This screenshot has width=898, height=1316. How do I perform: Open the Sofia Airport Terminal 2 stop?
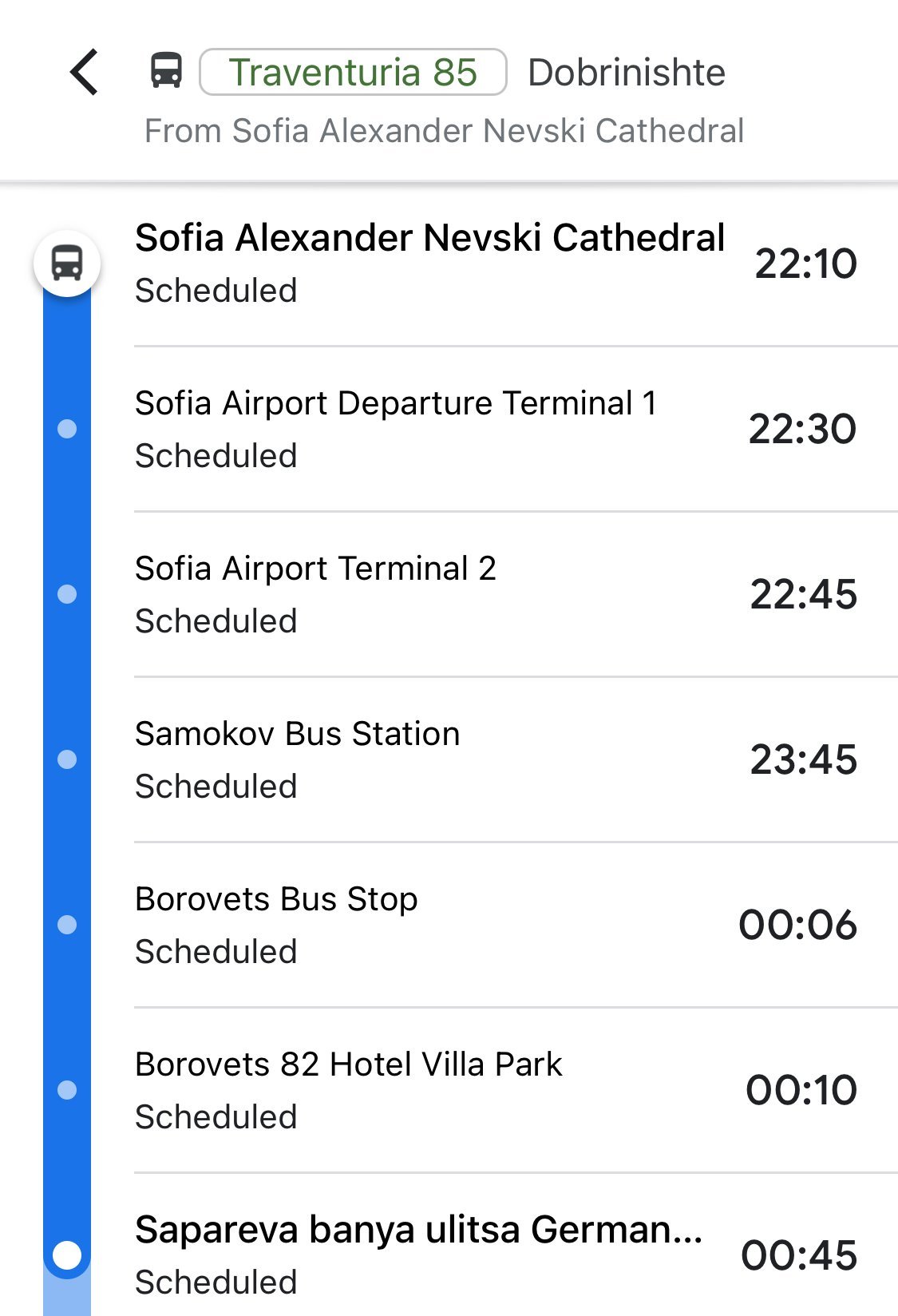click(315, 569)
